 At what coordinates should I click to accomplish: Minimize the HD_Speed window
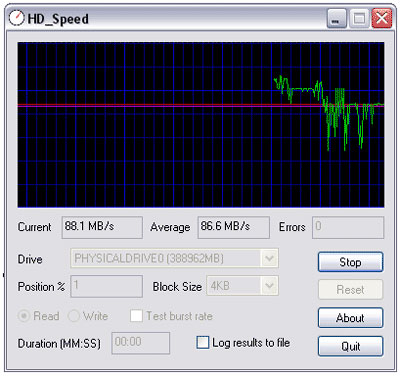[x=336, y=18]
